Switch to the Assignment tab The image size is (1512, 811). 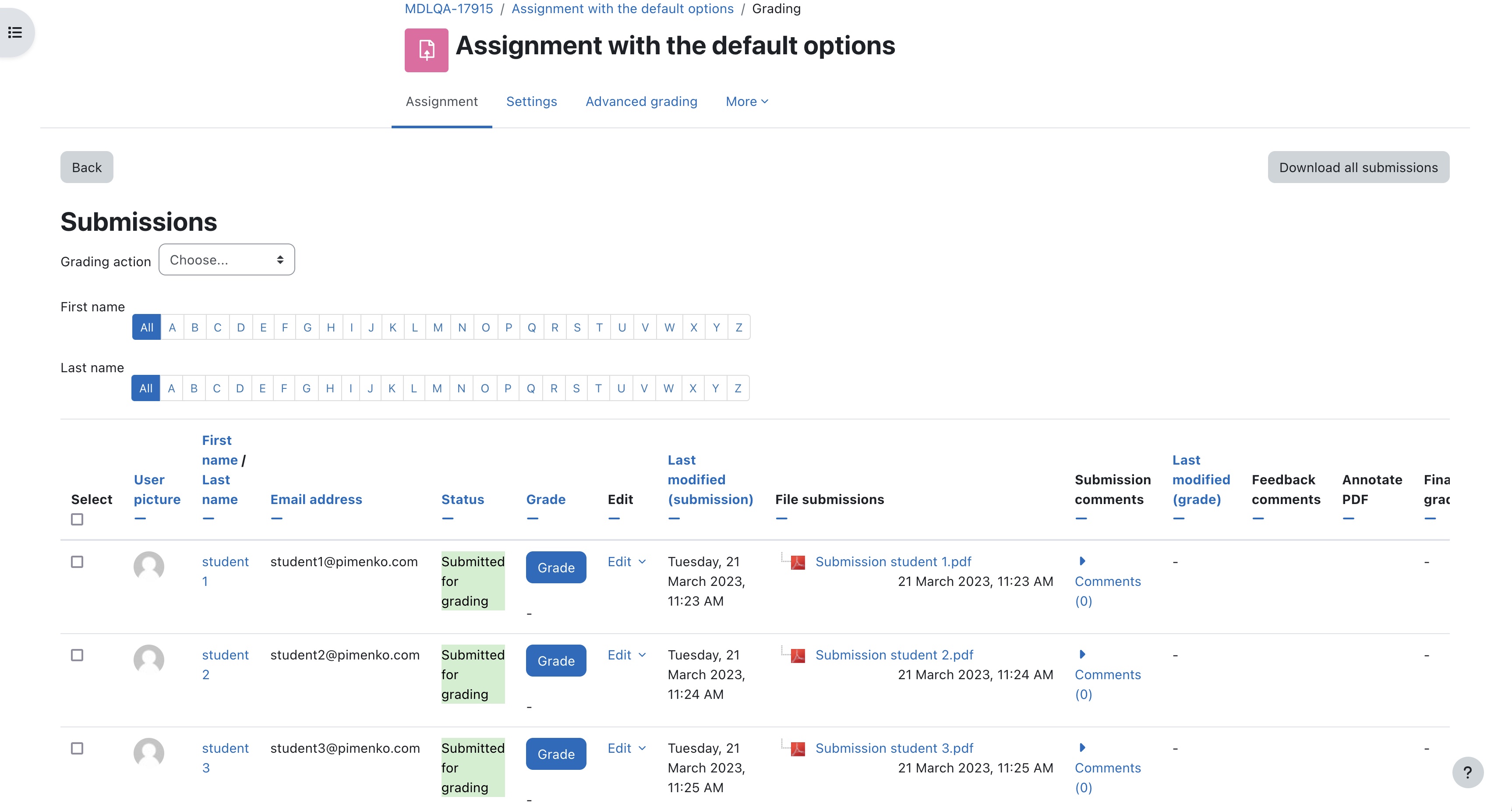coord(442,102)
